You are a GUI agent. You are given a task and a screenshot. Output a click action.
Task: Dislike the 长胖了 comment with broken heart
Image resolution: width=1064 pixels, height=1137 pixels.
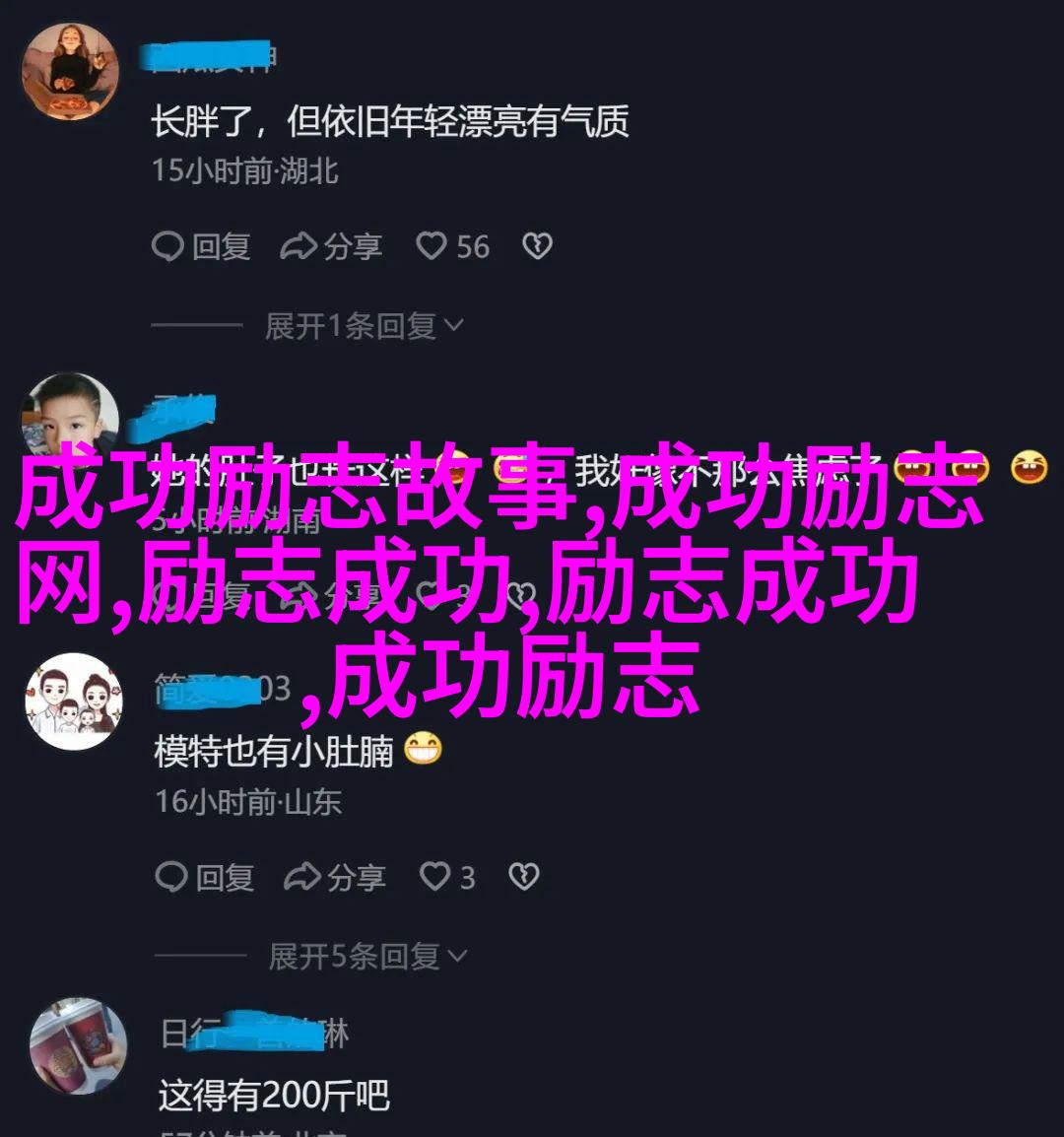click(538, 246)
